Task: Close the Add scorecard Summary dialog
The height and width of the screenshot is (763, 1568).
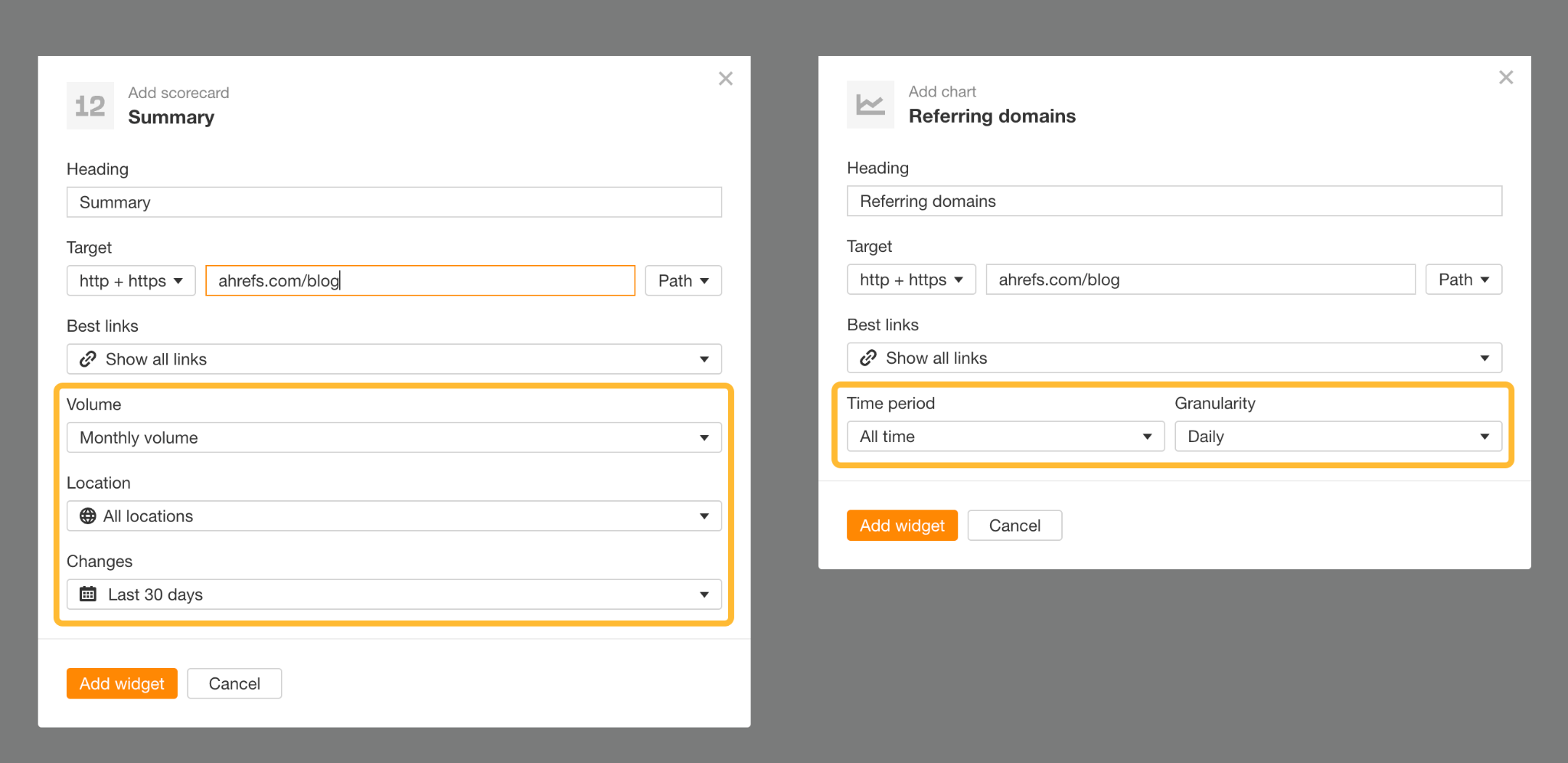Action: 725,79
